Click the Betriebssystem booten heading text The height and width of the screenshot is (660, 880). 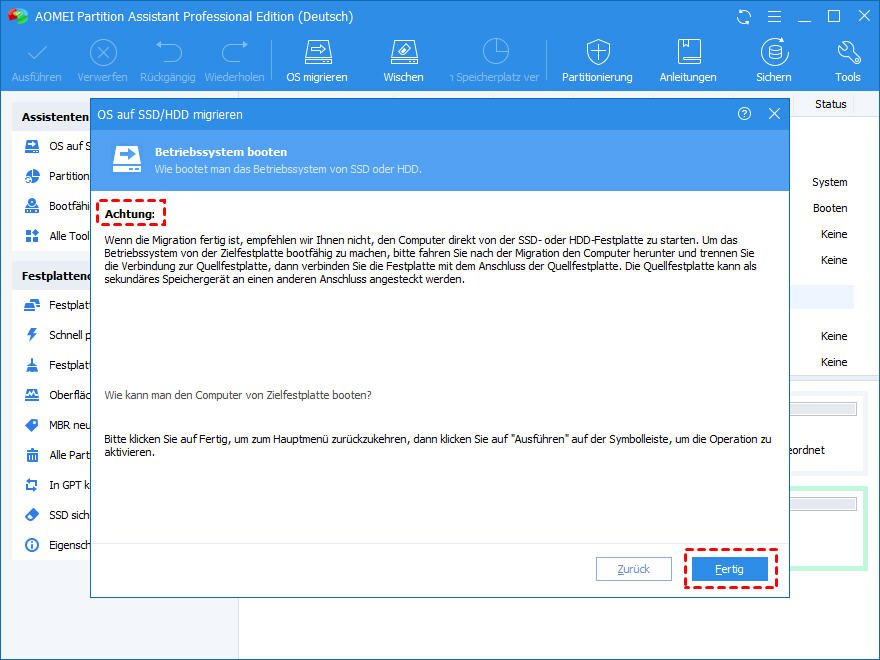click(221, 152)
